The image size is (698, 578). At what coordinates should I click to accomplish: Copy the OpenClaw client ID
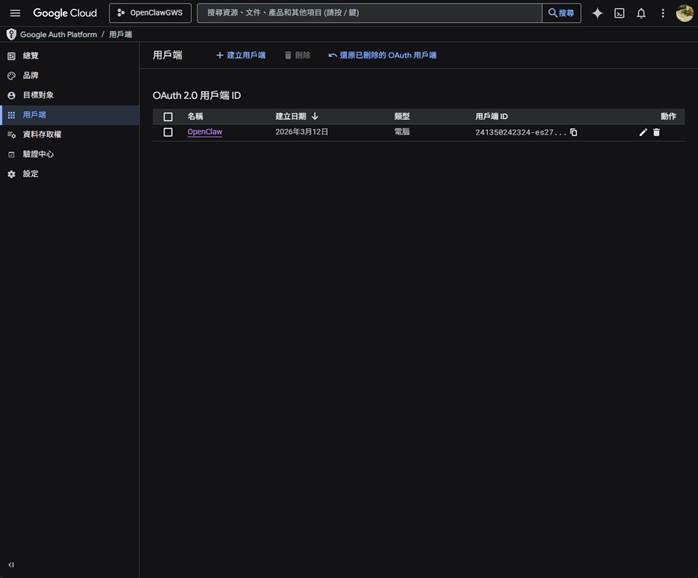click(x=574, y=132)
